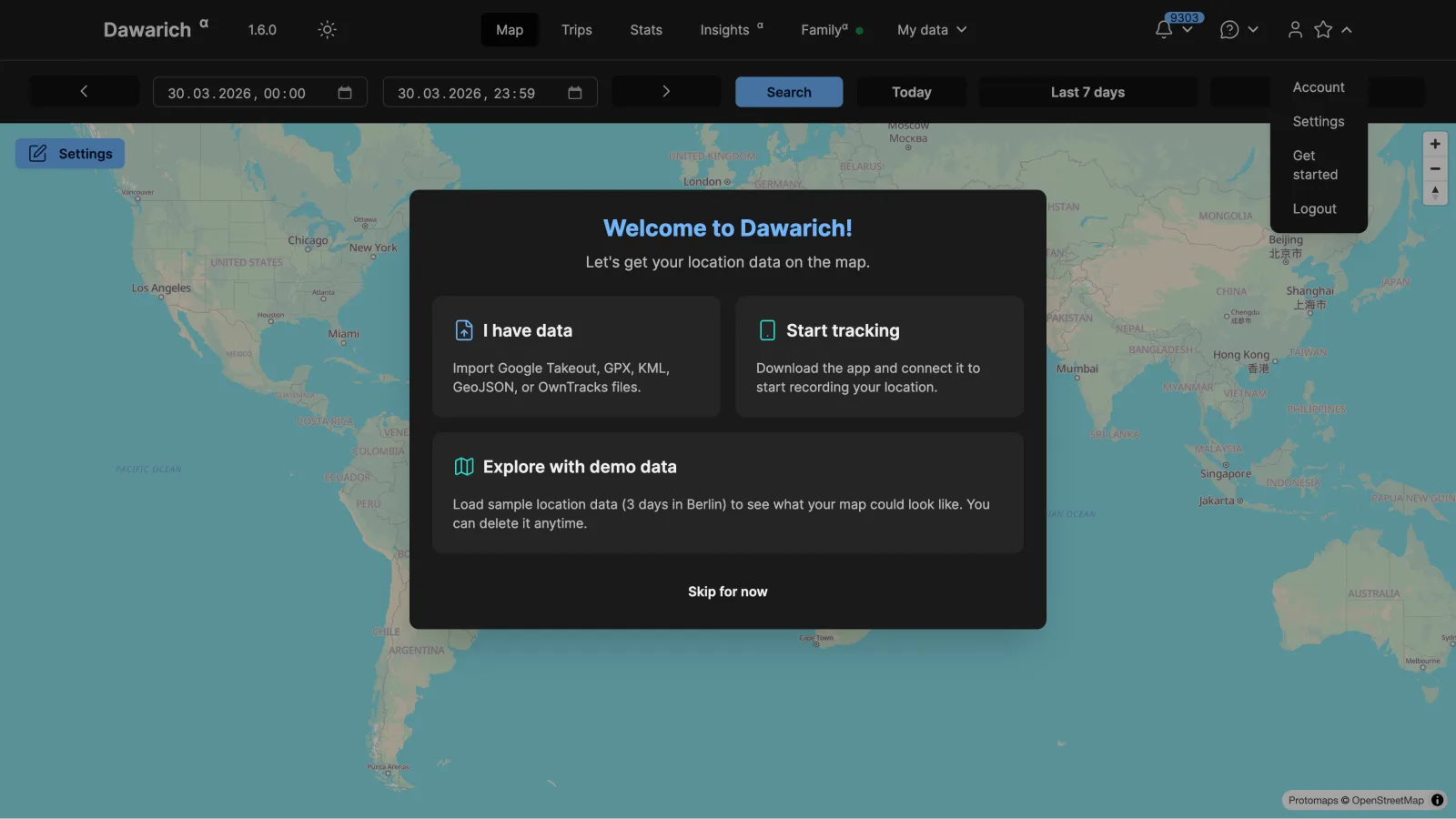Click the Protomaps attribution link

pyautogui.click(x=1313, y=801)
